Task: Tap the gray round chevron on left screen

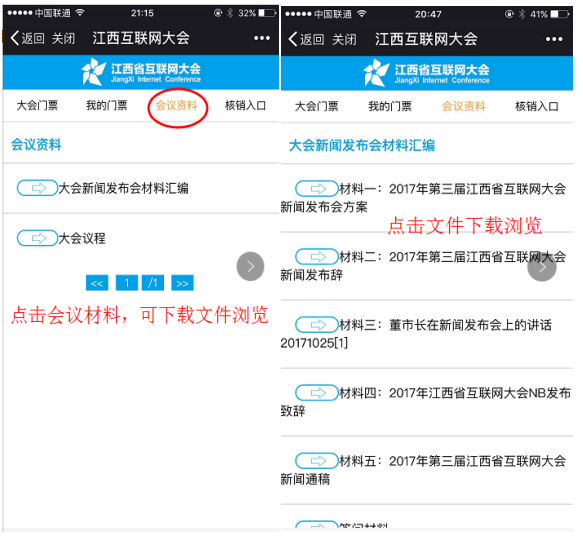Action: [x=250, y=266]
